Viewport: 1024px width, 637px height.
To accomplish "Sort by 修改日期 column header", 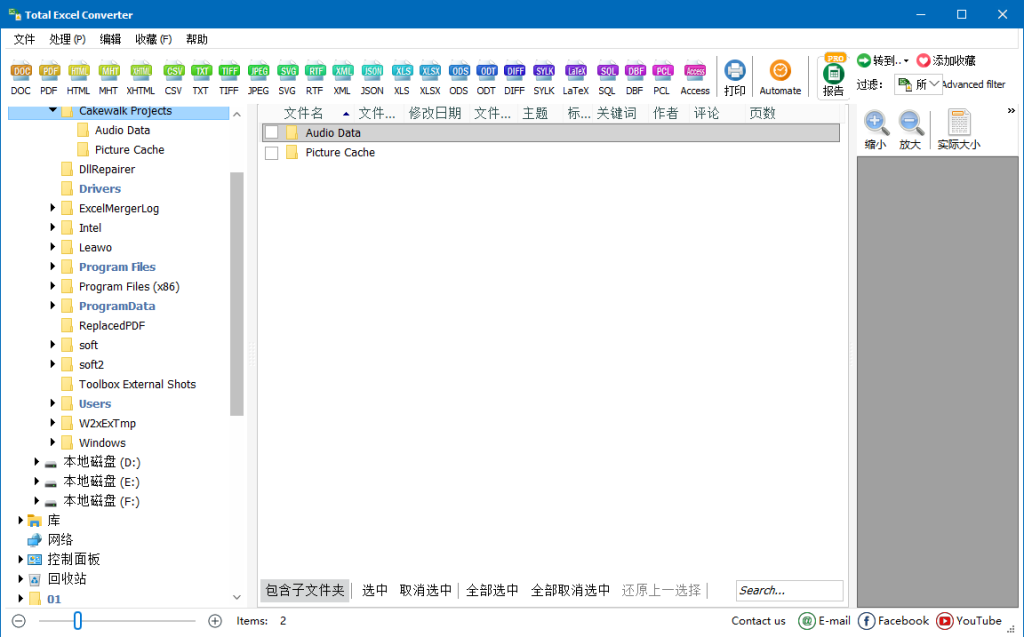I will (435, 114).
